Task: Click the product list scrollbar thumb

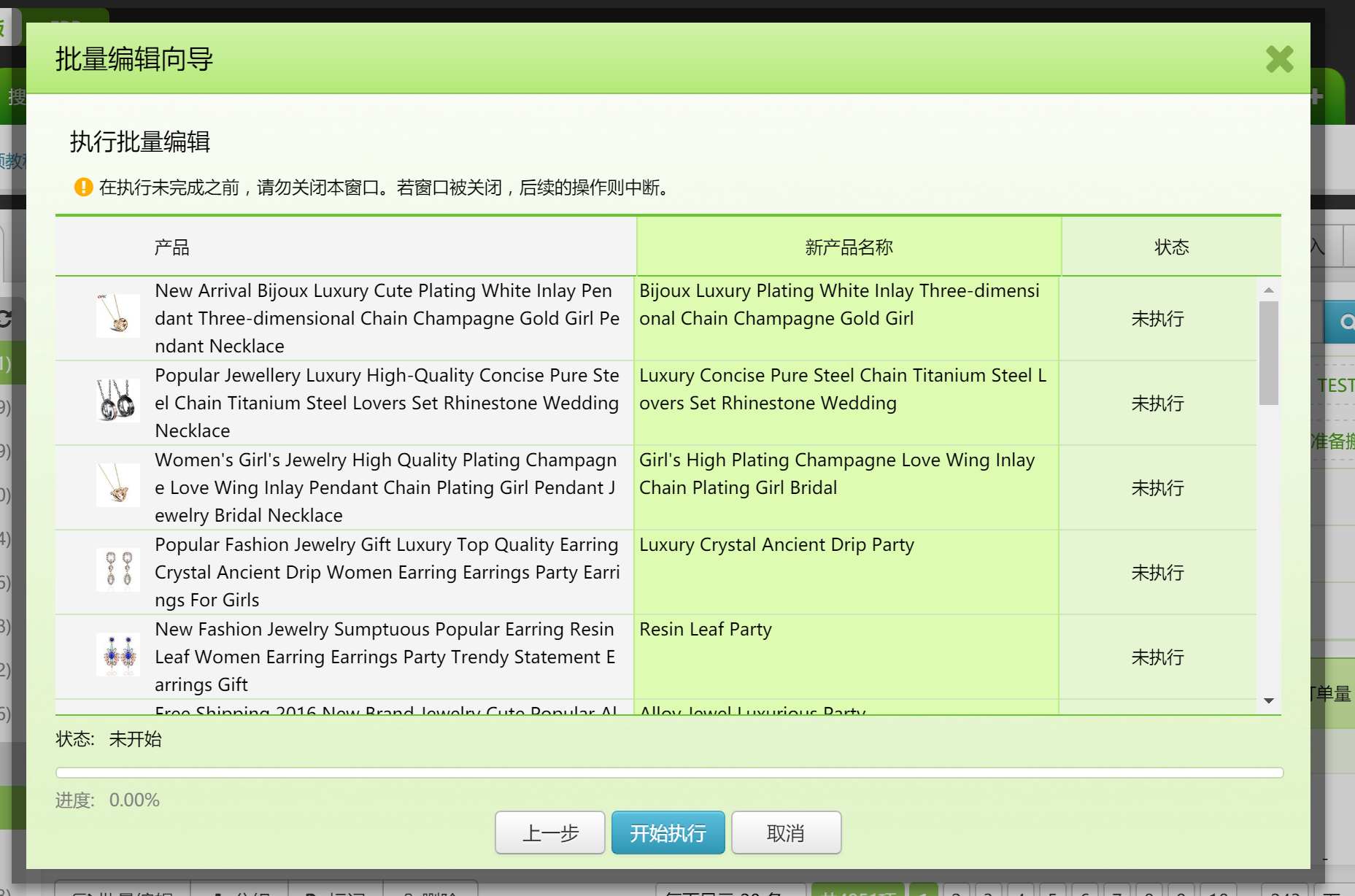Action: coord(1269,353)
